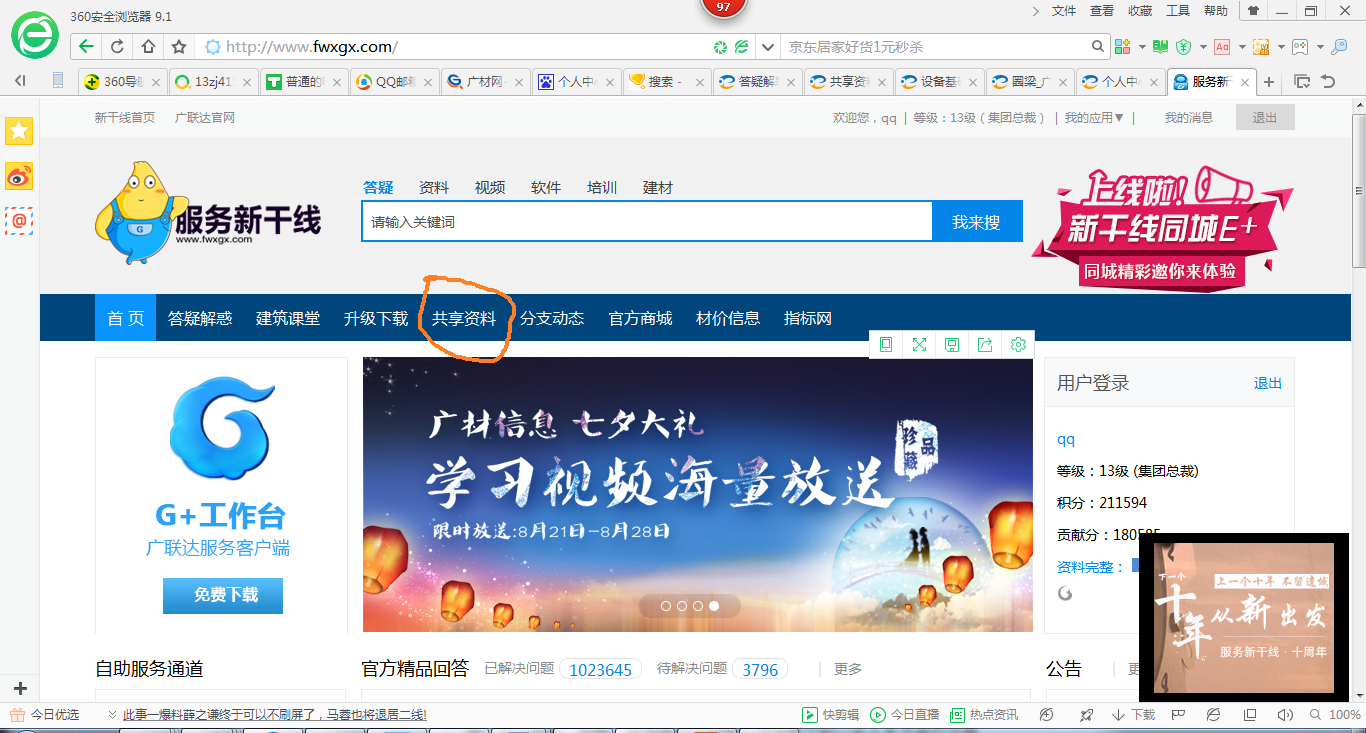1366x733 pixels.
Task: Click the share icon in the floating toolbar
Action: pos(985,344)
